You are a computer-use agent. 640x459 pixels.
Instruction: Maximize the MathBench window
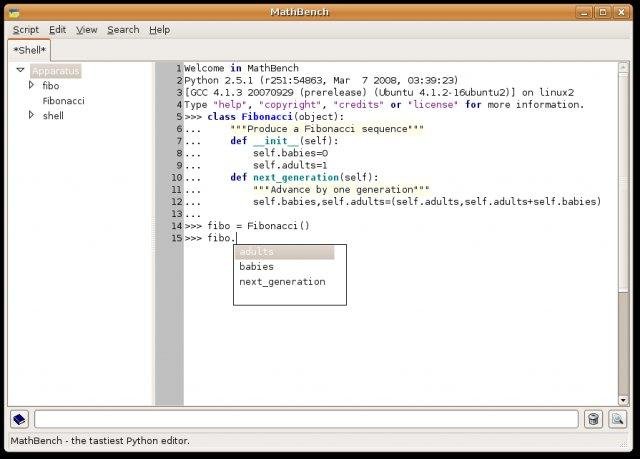tap(603, 13)
